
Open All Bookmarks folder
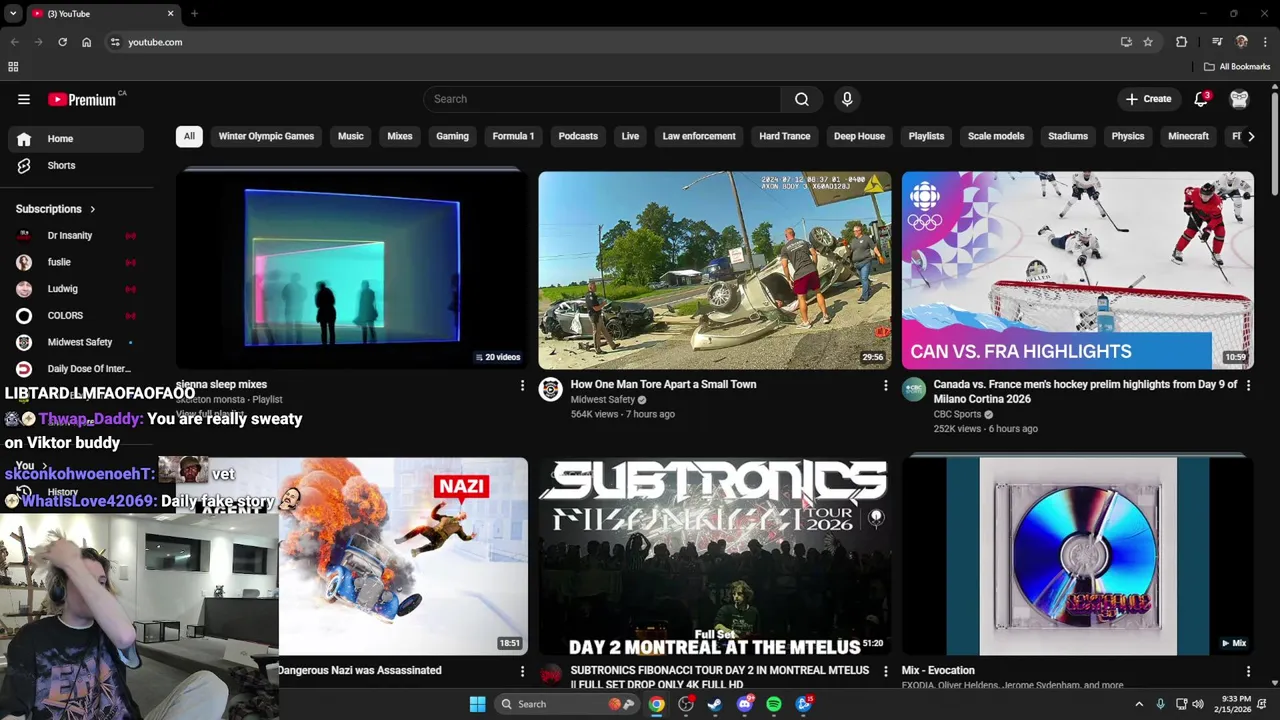click(x=1237, y=67)
